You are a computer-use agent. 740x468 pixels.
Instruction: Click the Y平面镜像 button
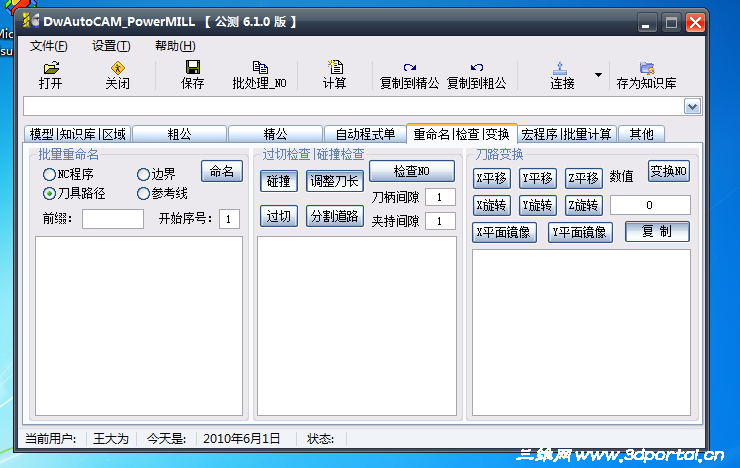point(580,232)
